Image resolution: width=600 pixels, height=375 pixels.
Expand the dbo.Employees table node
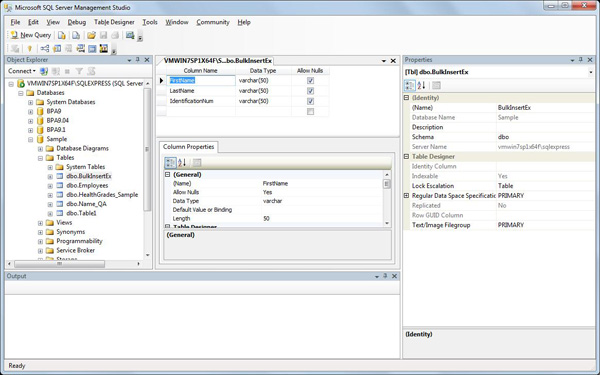coord(50,186)
